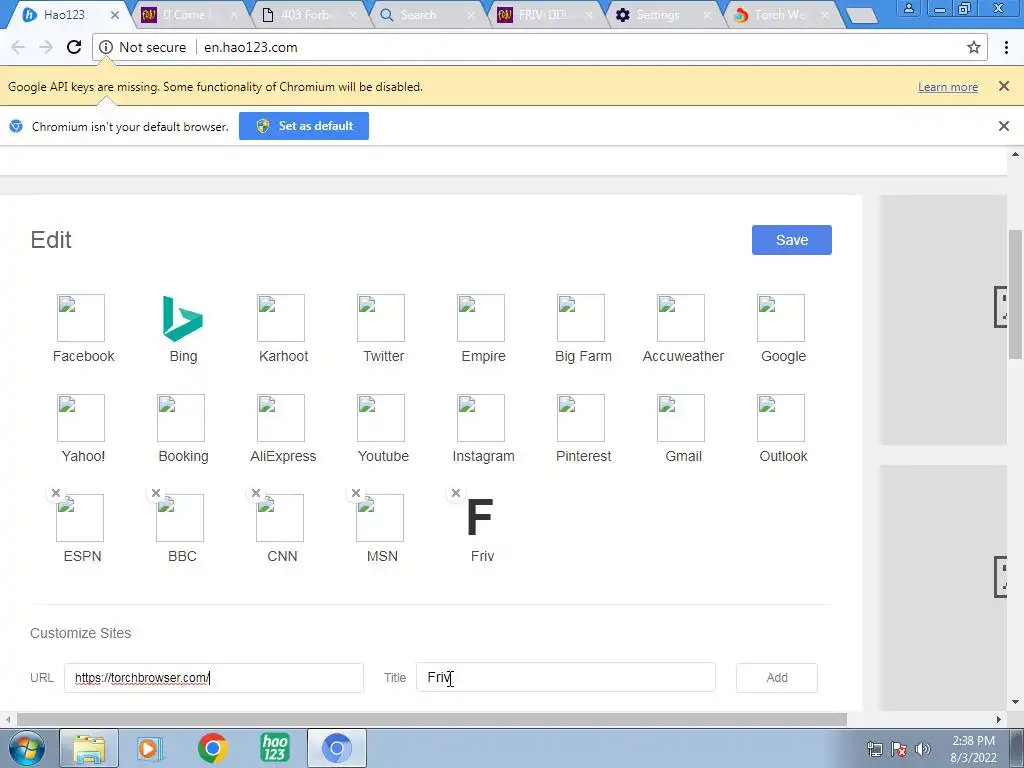Click Set as default browser button

click(304, 126)
